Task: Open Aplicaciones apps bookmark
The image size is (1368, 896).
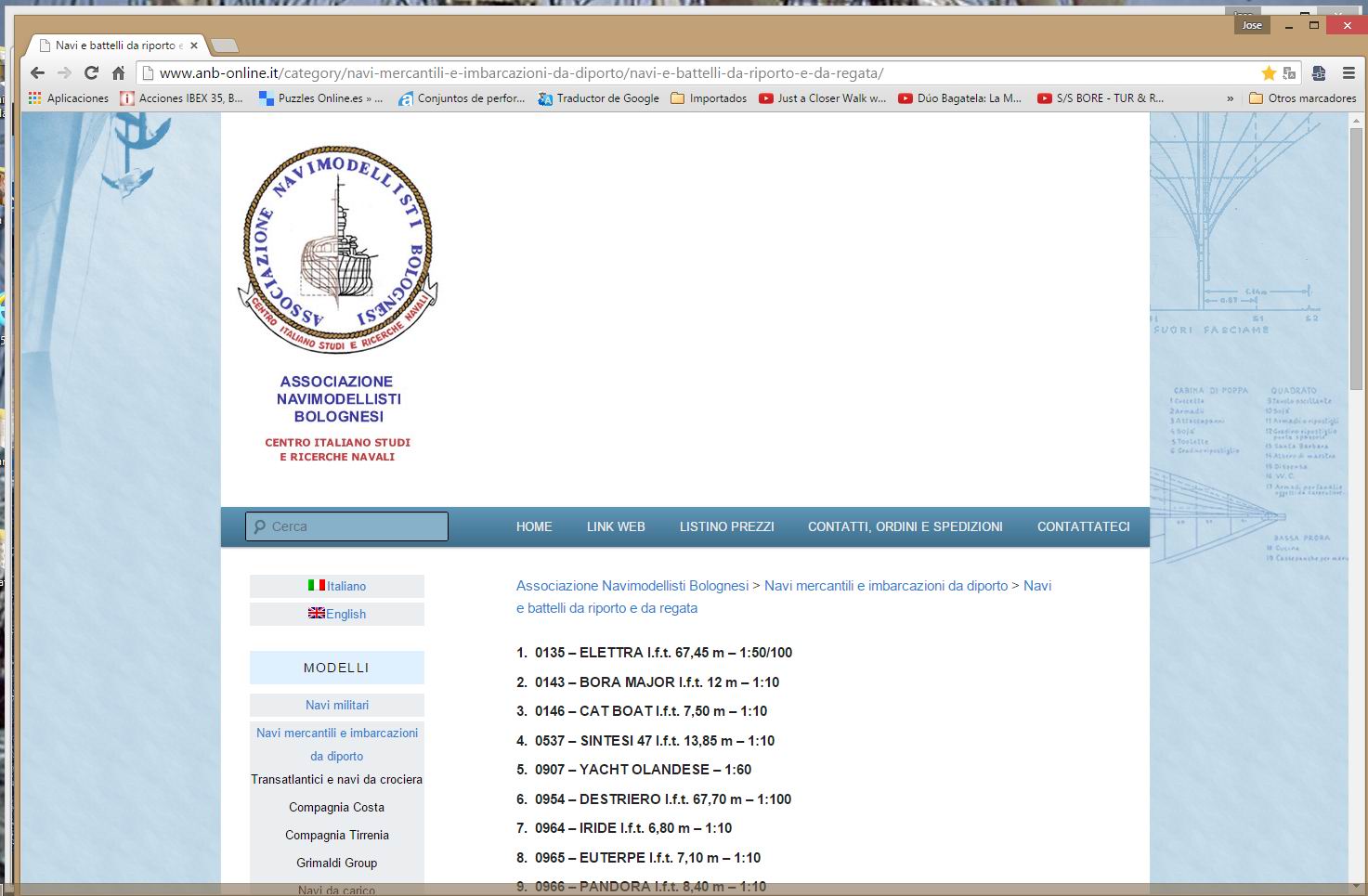Action: 69,97
